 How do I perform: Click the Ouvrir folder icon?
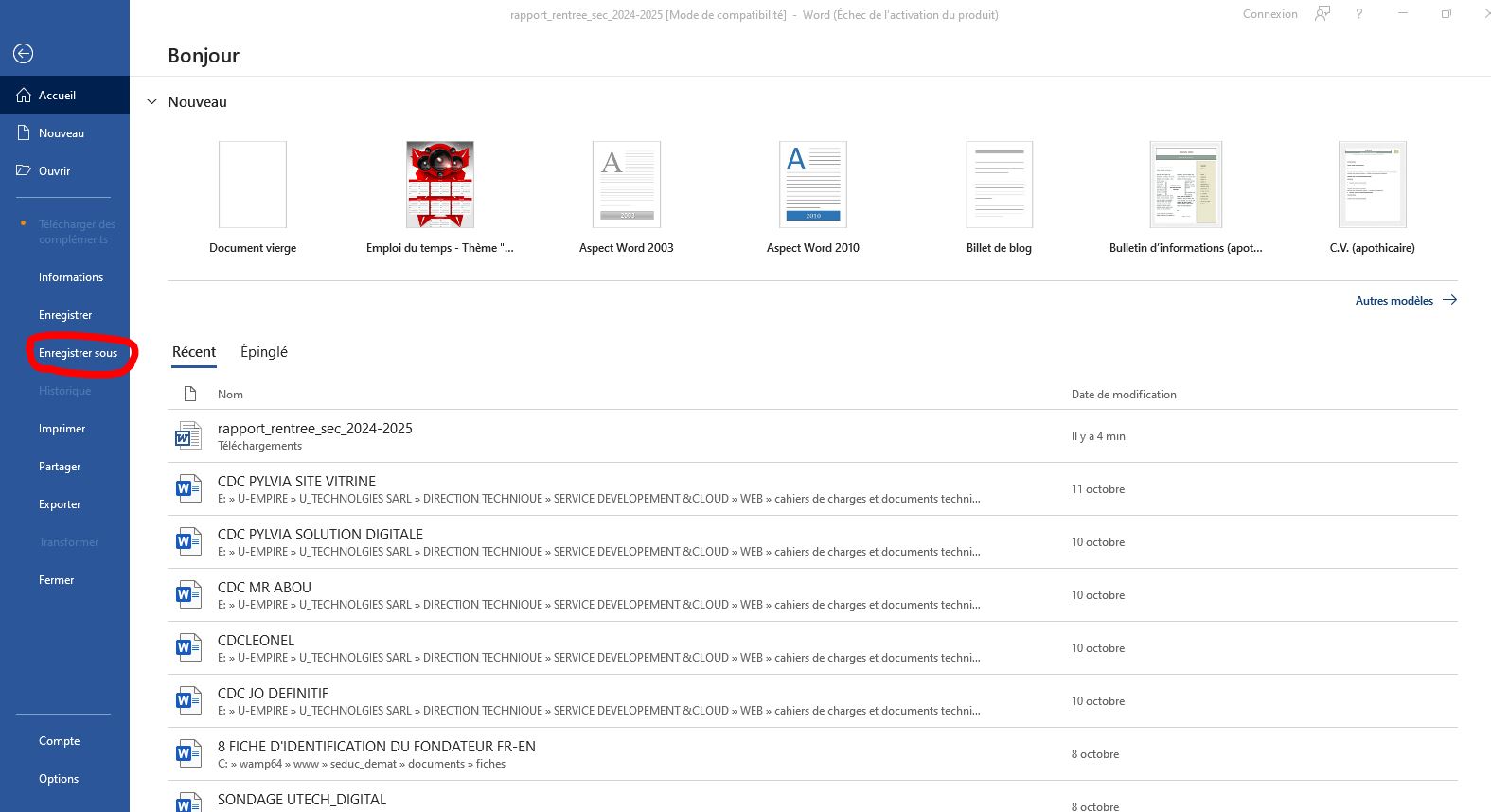(24, 171)
